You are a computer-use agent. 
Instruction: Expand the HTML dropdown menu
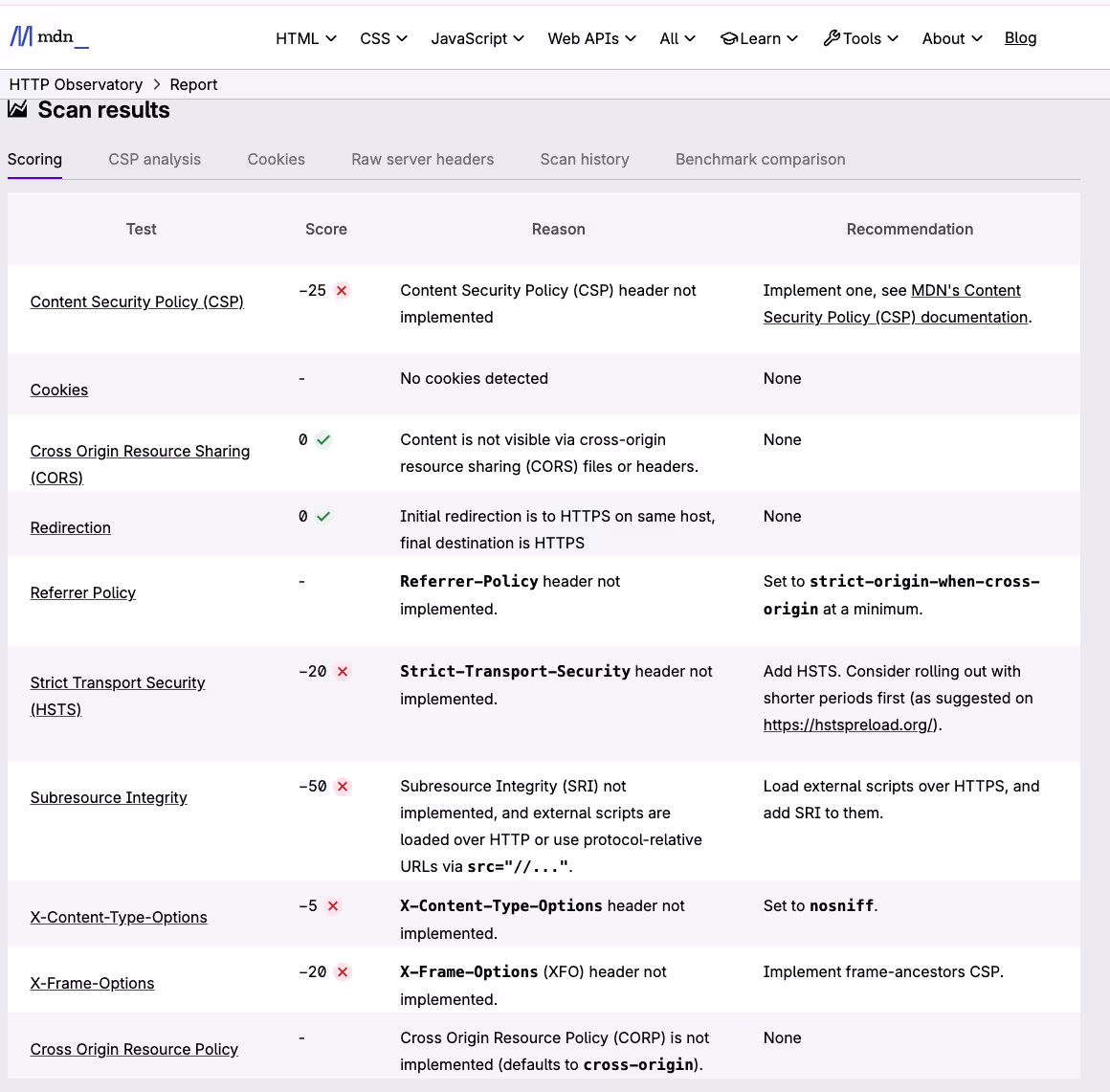pyautogui.click(x=306, y=38)
